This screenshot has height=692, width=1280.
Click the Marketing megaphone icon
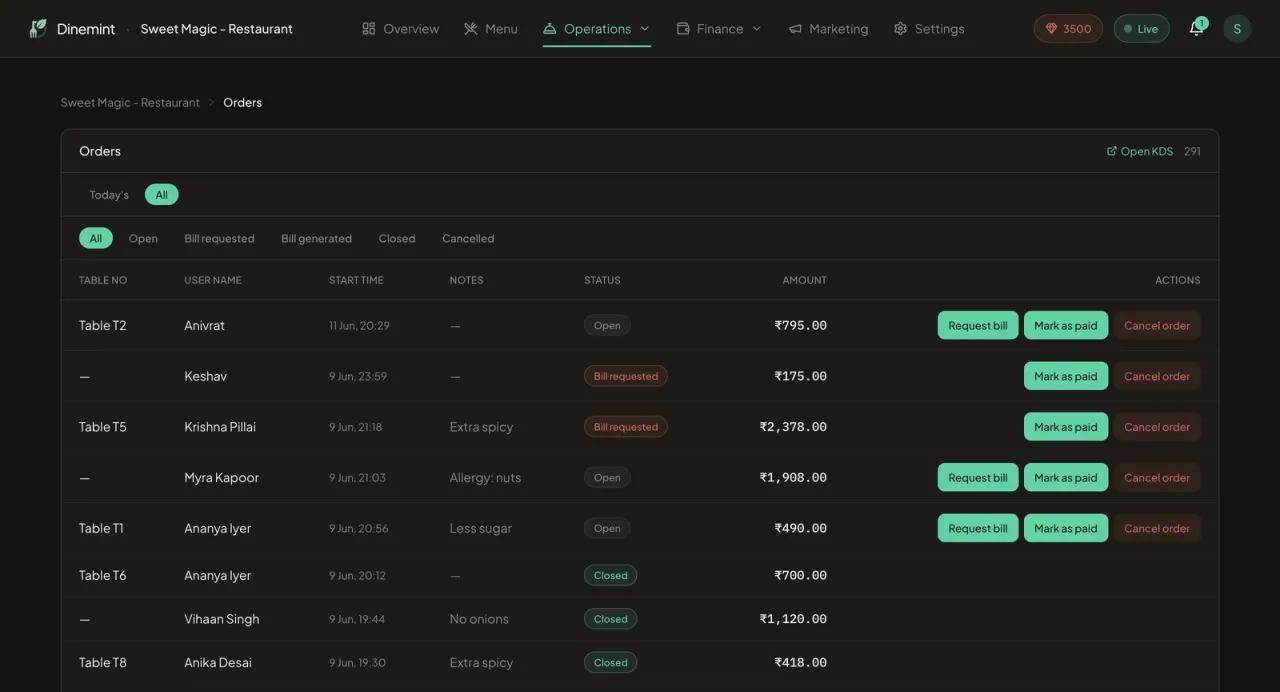(x=795, y=29)
